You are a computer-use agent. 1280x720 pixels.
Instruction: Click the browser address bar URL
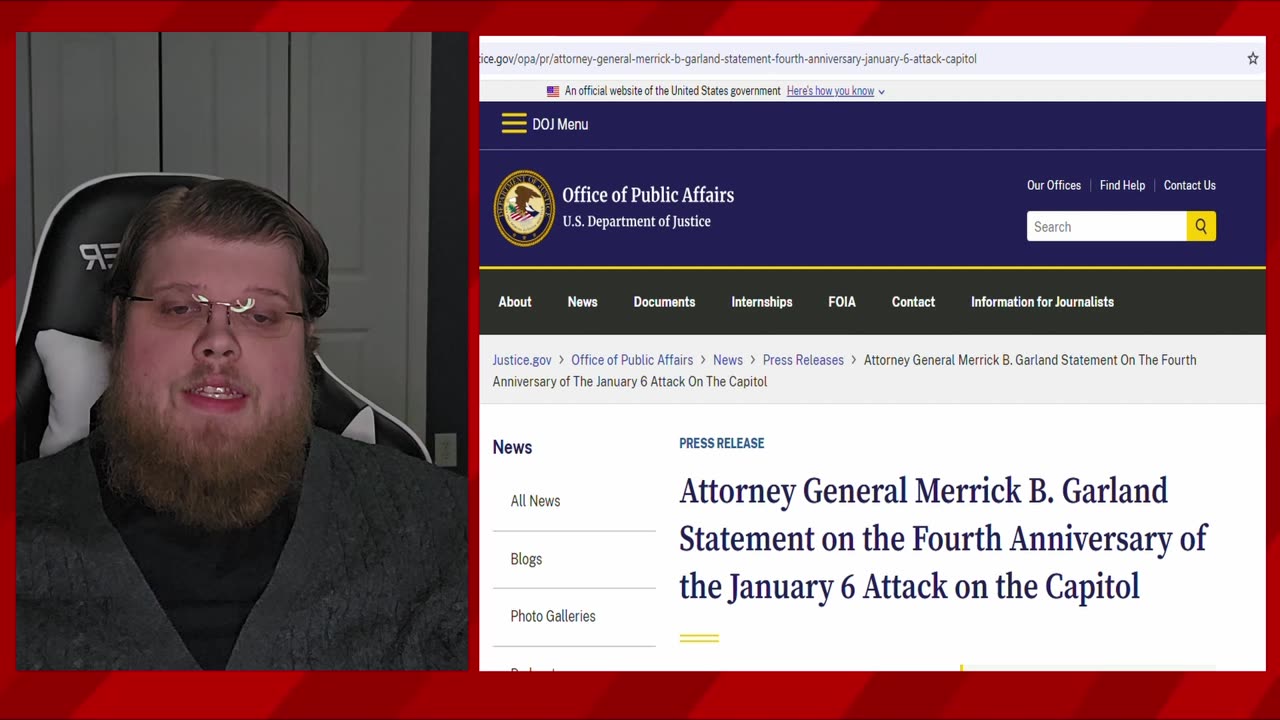[x=728, y=59]
